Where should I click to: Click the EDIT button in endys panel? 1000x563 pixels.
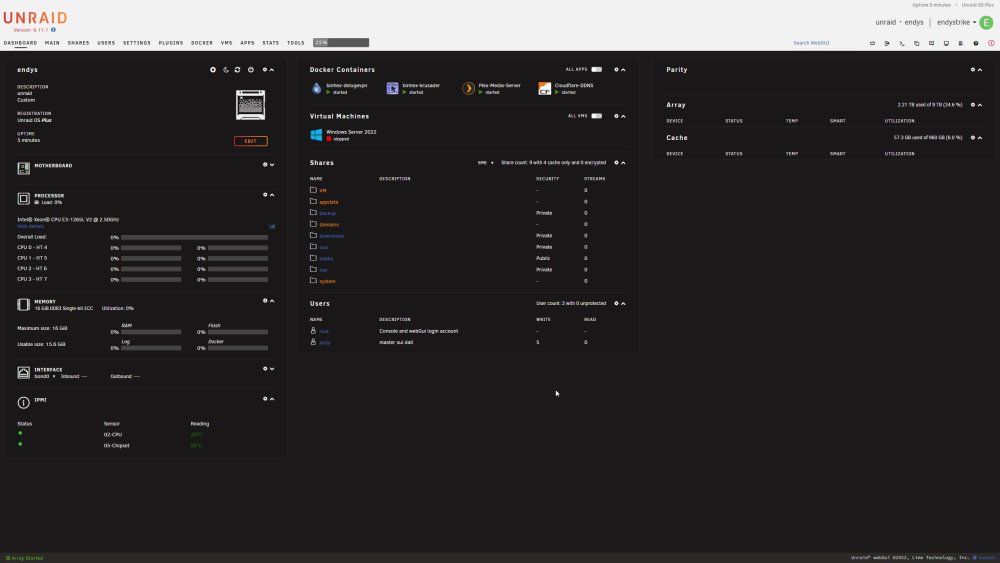tap(251, 141)
